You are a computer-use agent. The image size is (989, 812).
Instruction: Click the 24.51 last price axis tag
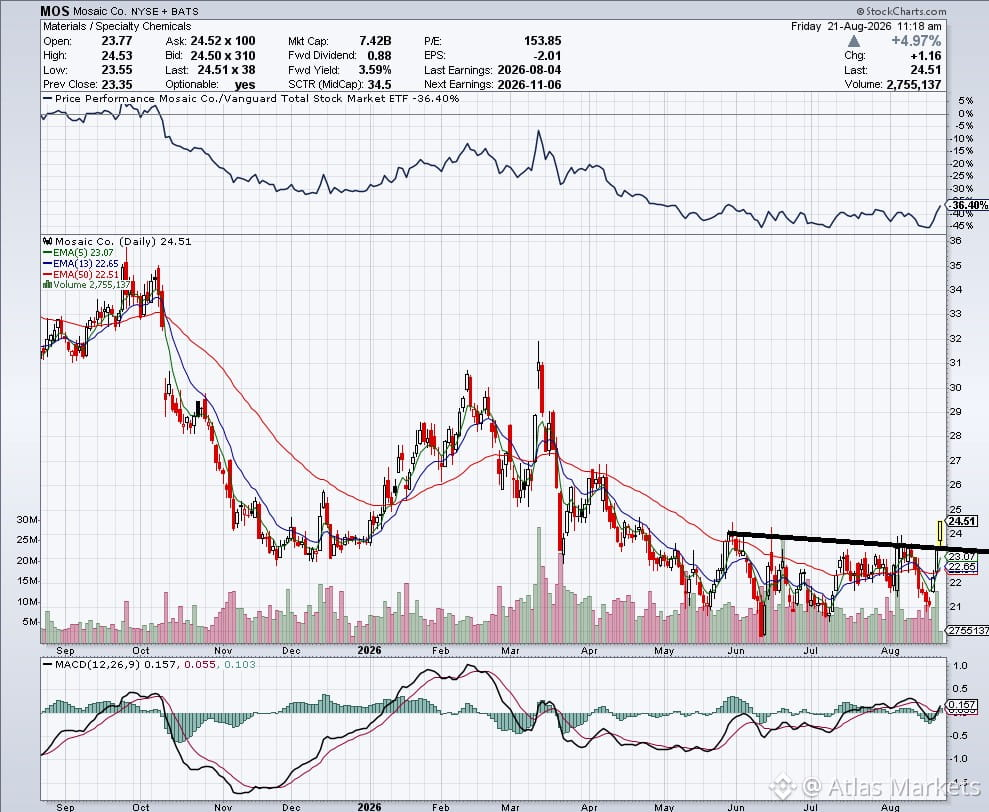pyautogui.click(x=963, y=521)
